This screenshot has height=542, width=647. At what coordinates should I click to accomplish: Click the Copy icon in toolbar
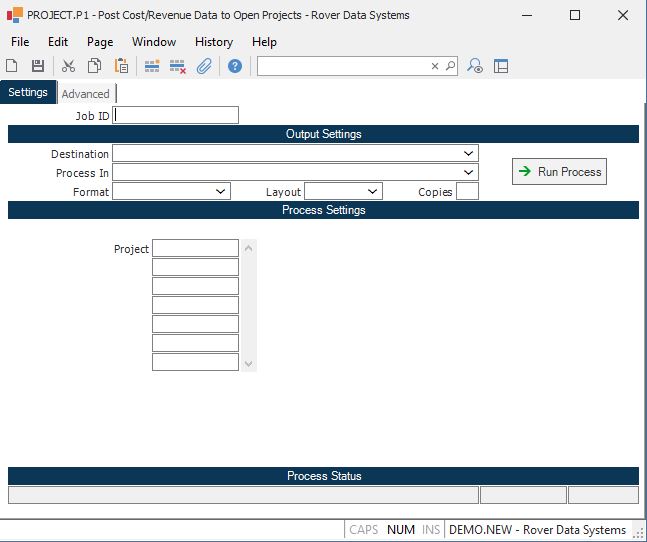pos(95,66)
